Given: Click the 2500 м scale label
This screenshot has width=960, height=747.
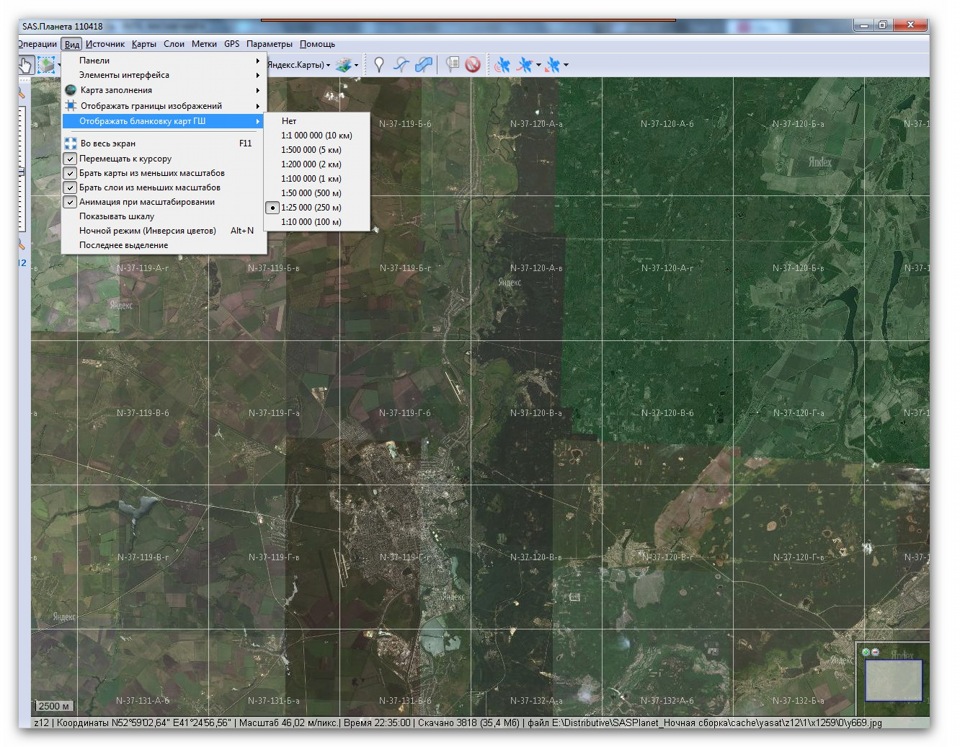Looking at the screenshot, I should coord(54,706).
